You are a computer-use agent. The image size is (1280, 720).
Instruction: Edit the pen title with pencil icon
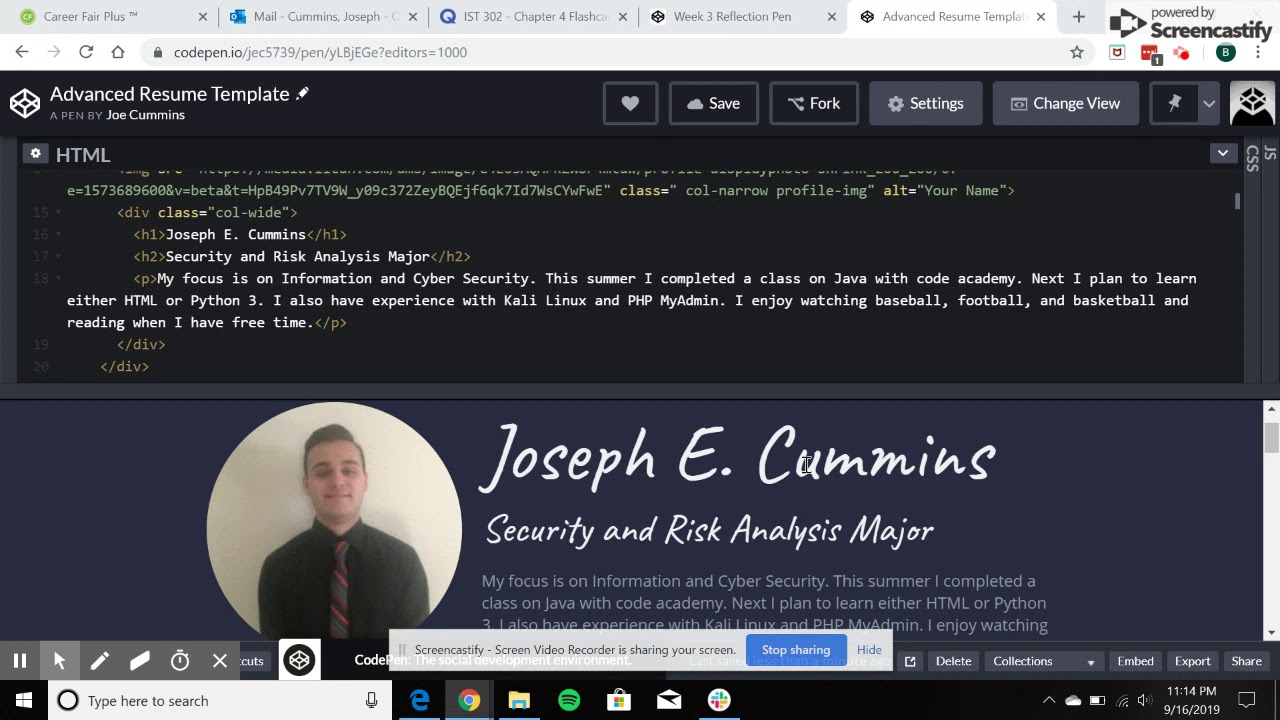tap(303, 93)
